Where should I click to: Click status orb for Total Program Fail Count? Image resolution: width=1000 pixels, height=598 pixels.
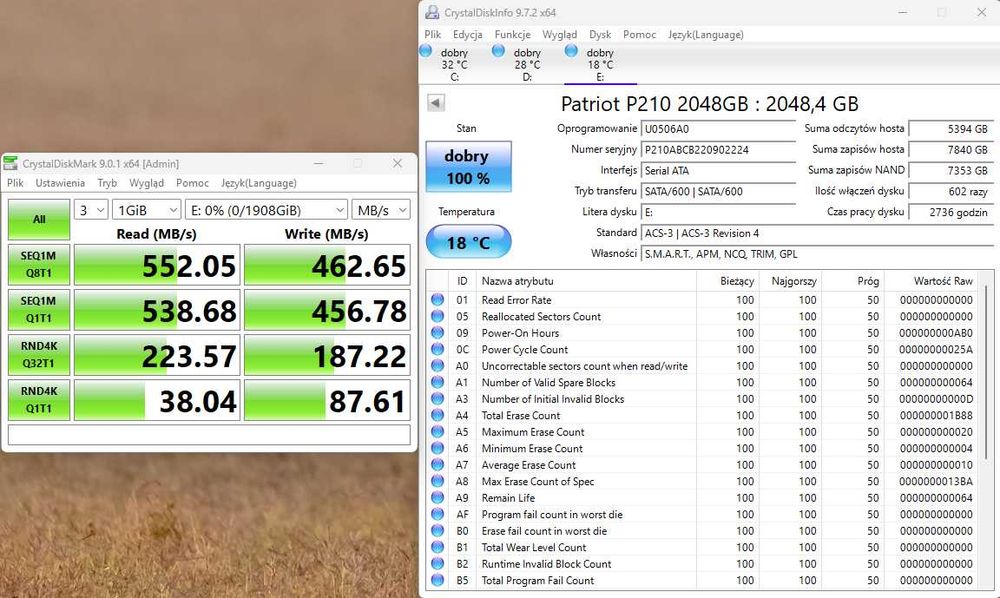(438, 580)
